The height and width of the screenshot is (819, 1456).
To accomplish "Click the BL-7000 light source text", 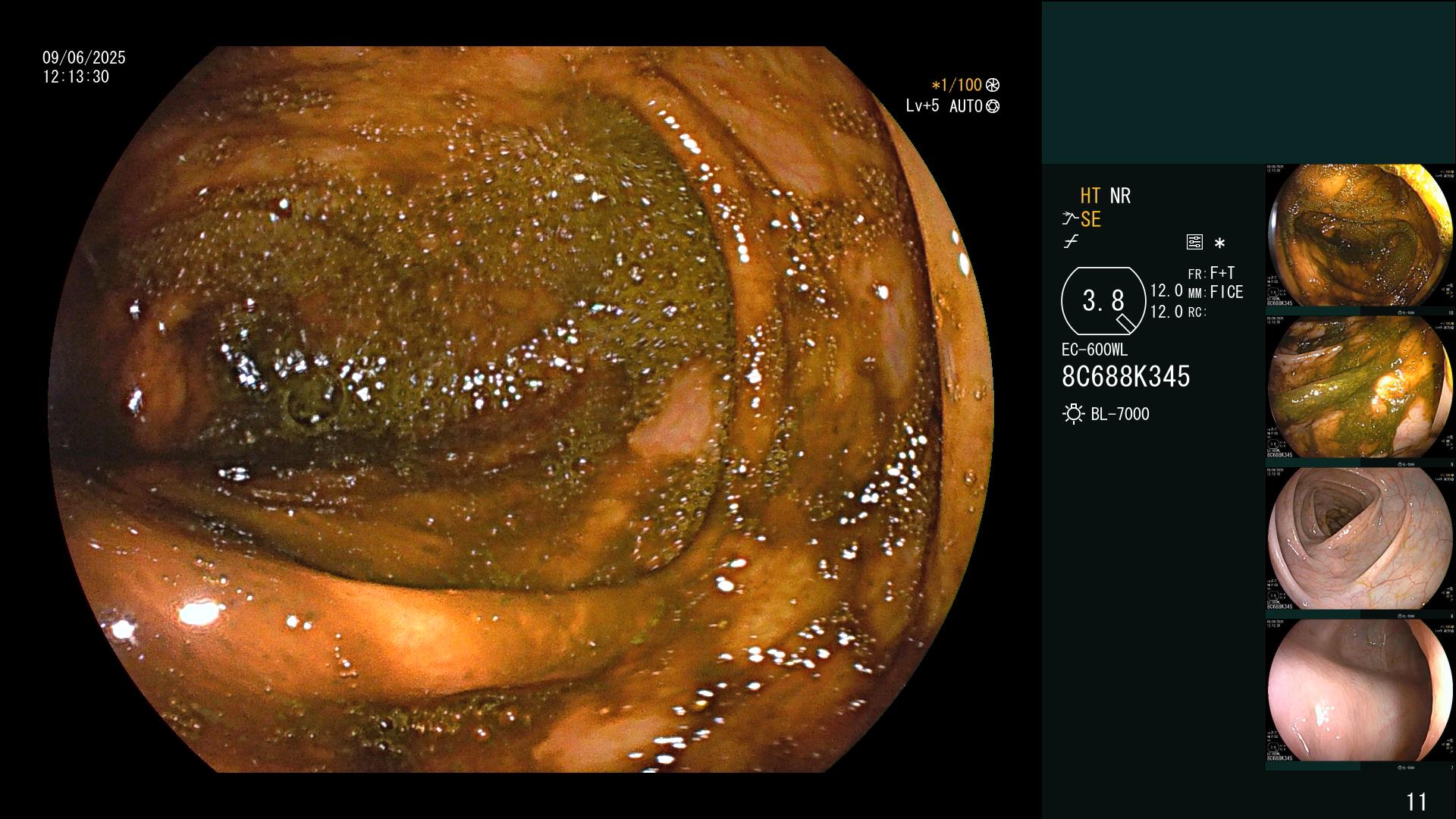I will coord(1120,414).
